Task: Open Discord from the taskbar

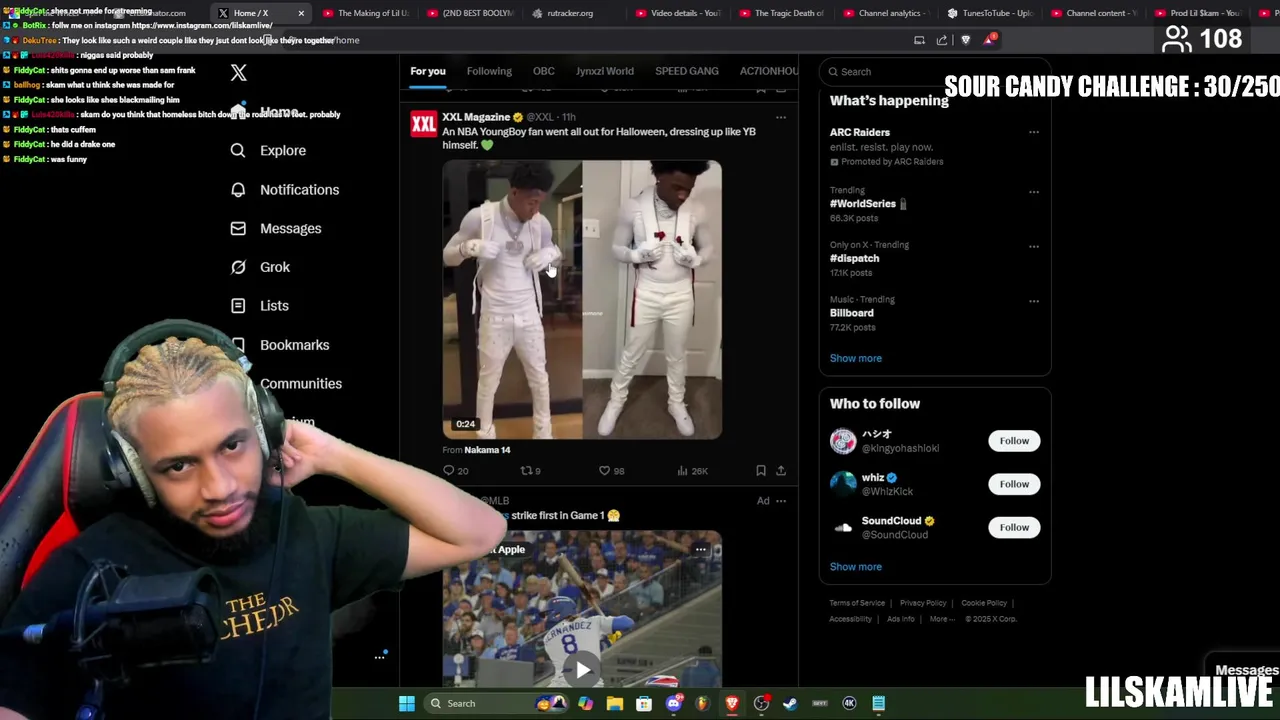Action: pos(673,703)
